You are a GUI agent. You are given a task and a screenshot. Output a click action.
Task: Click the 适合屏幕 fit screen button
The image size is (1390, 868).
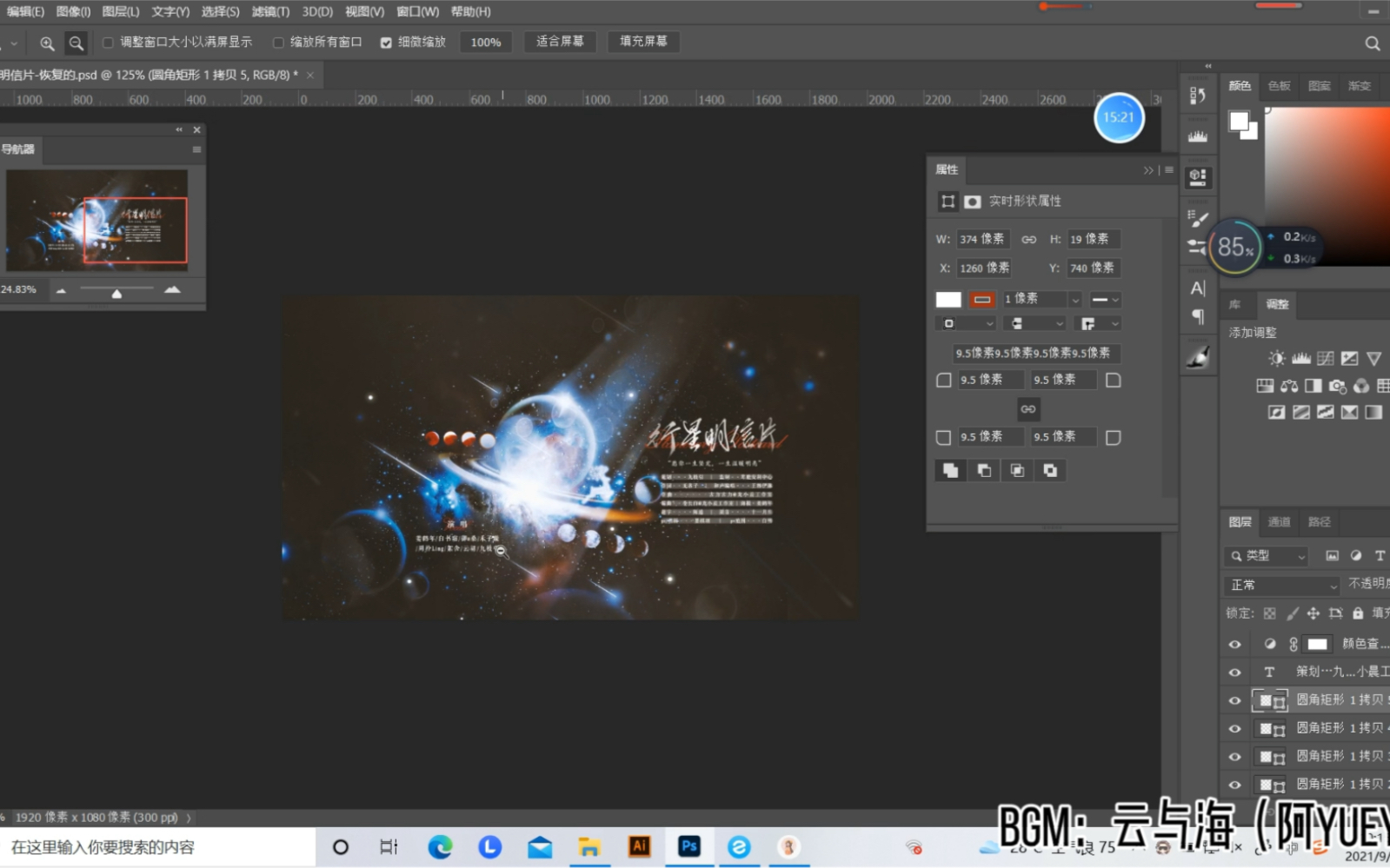click(x=560, y=42)
